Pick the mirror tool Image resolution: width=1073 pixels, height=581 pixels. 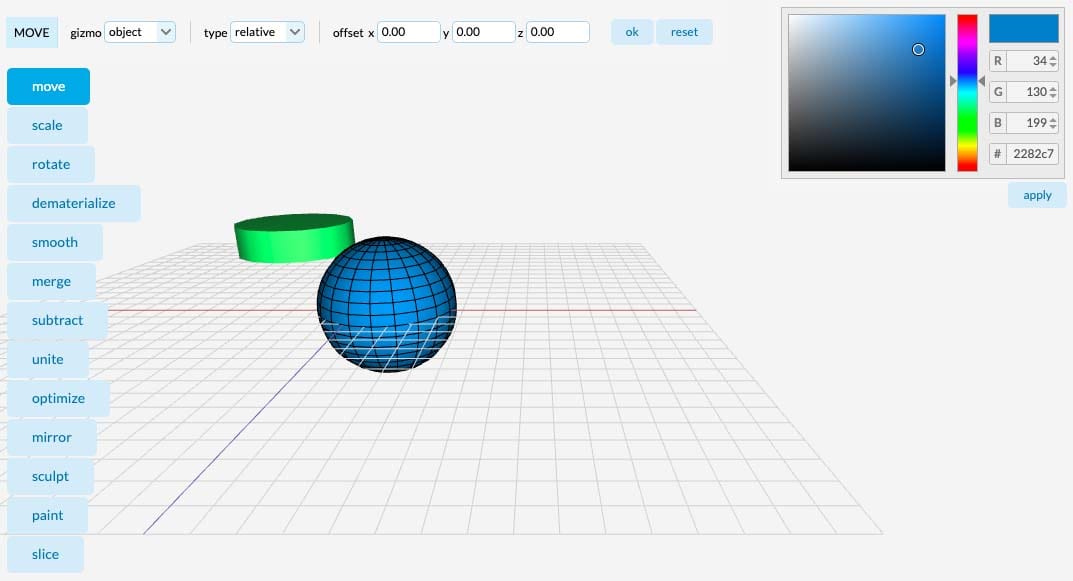click(51, 437)
